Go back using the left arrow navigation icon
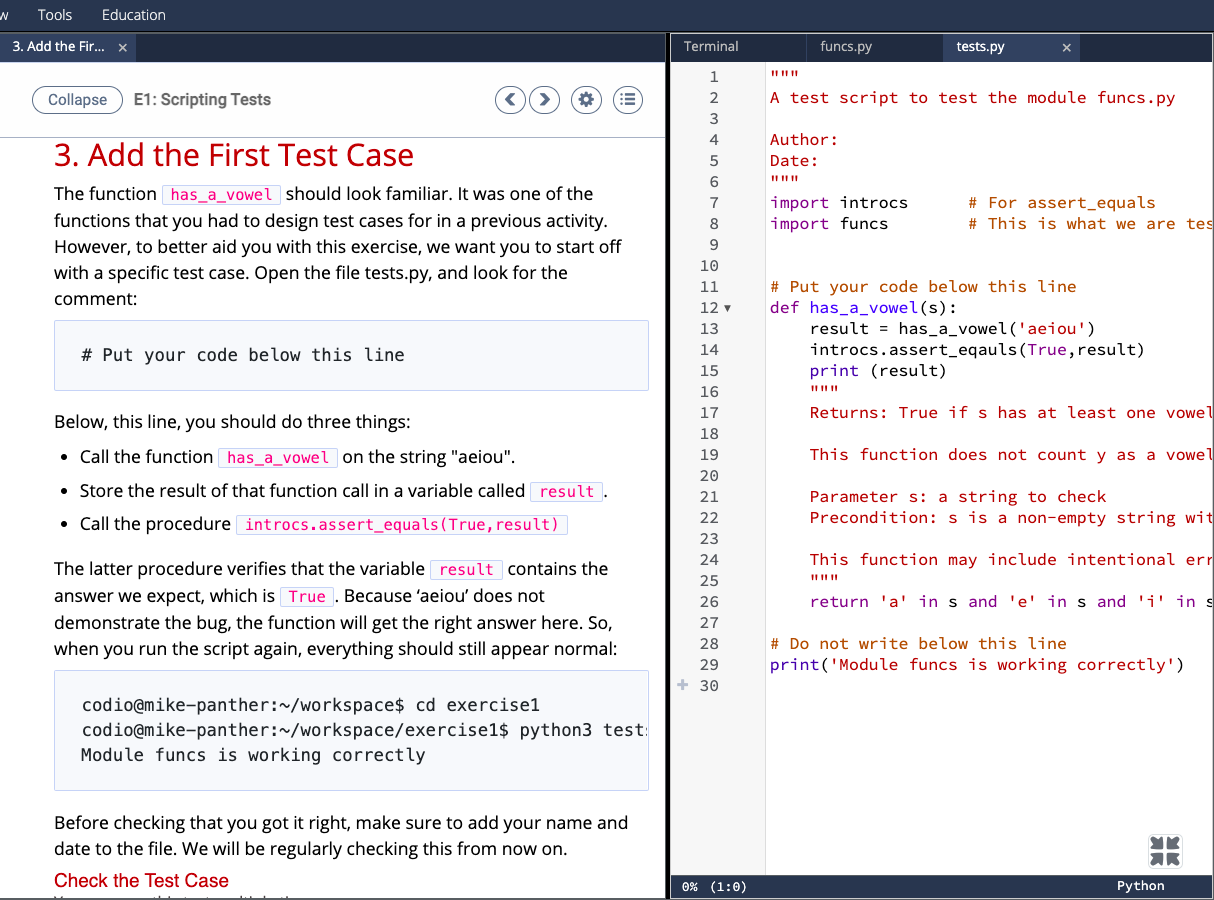The height and width of the screenshot is (900, 1214). (x=510, y=99)
